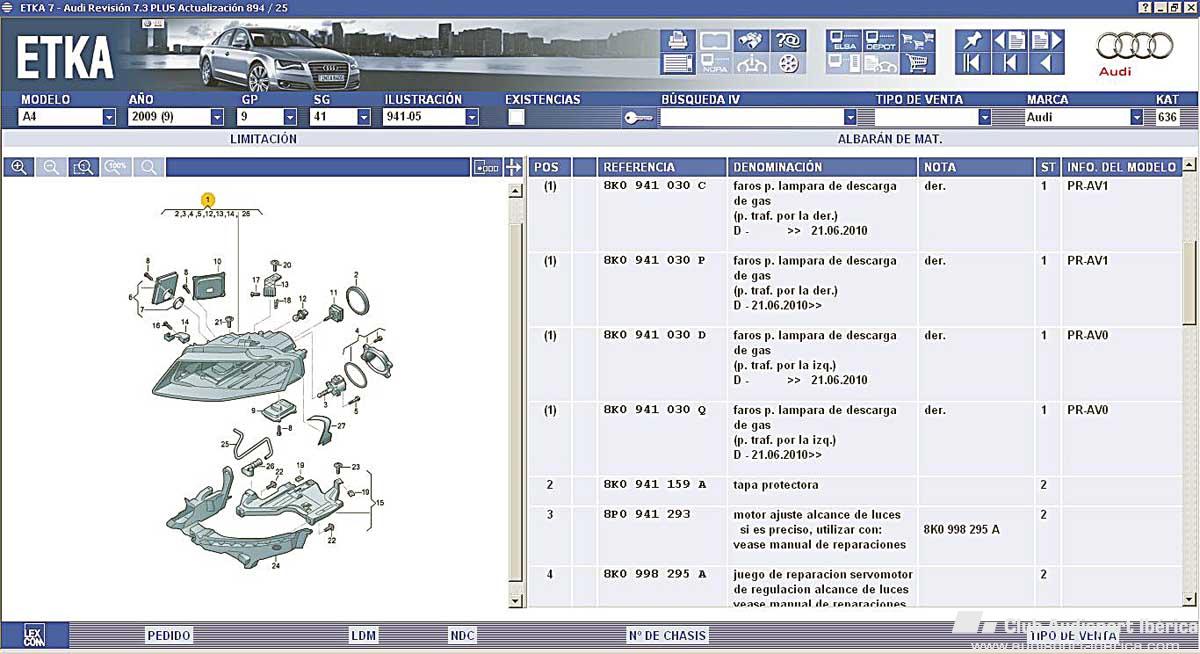Image resolution: width=1200 pixels, height=654 pixels.
Task: Select part 8K0 998 295 A row 4
Action: pyautogui.click(x=855, y=587)
